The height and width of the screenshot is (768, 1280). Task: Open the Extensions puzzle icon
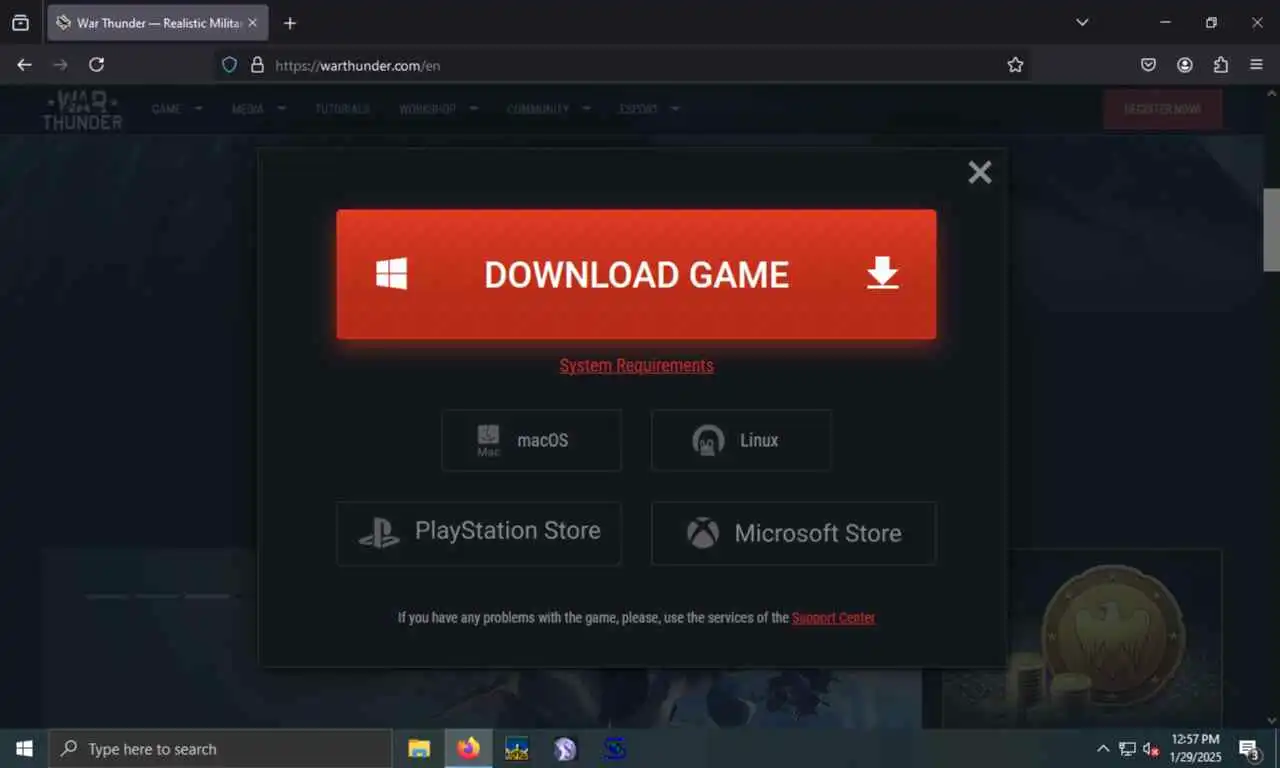[1221, 65]
